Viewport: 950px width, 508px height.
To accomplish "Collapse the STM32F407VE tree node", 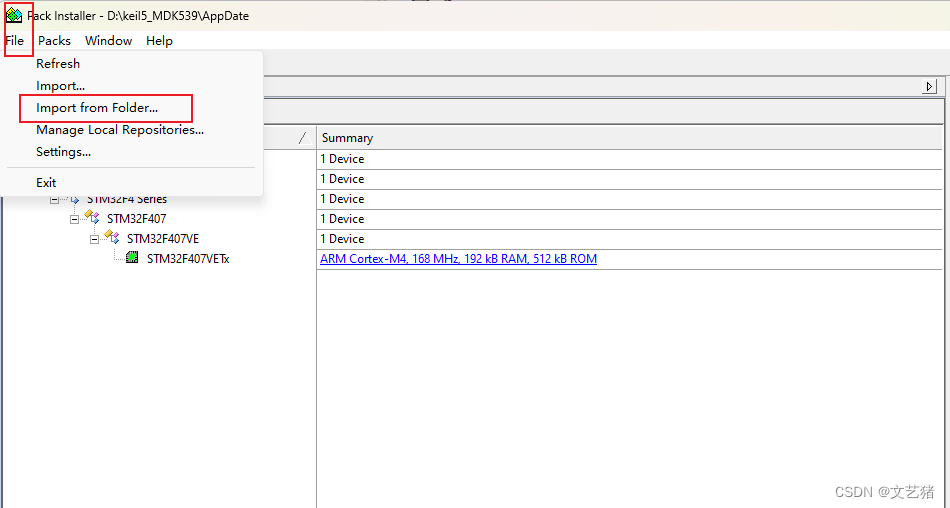I will [95, 239].
